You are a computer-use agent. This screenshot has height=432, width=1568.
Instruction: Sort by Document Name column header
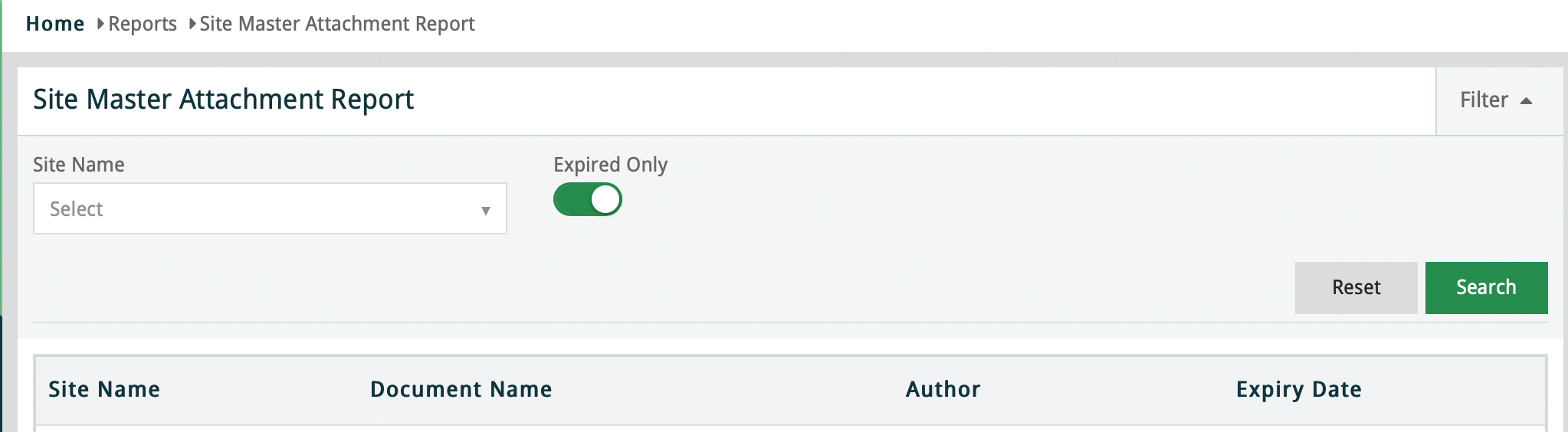pyautogui.click(x=461, y=389)
